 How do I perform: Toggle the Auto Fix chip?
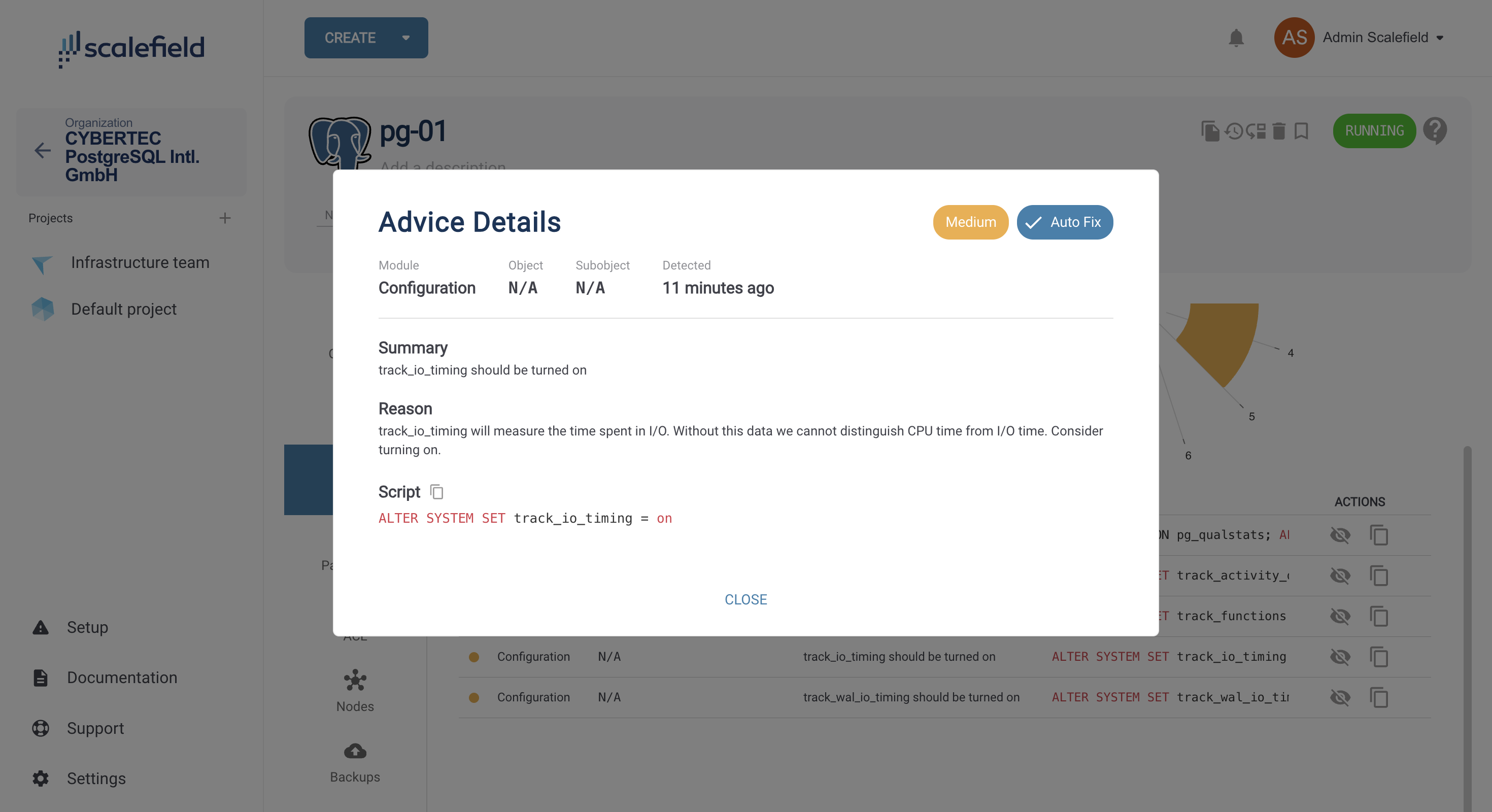click(x=1065, y=222)
